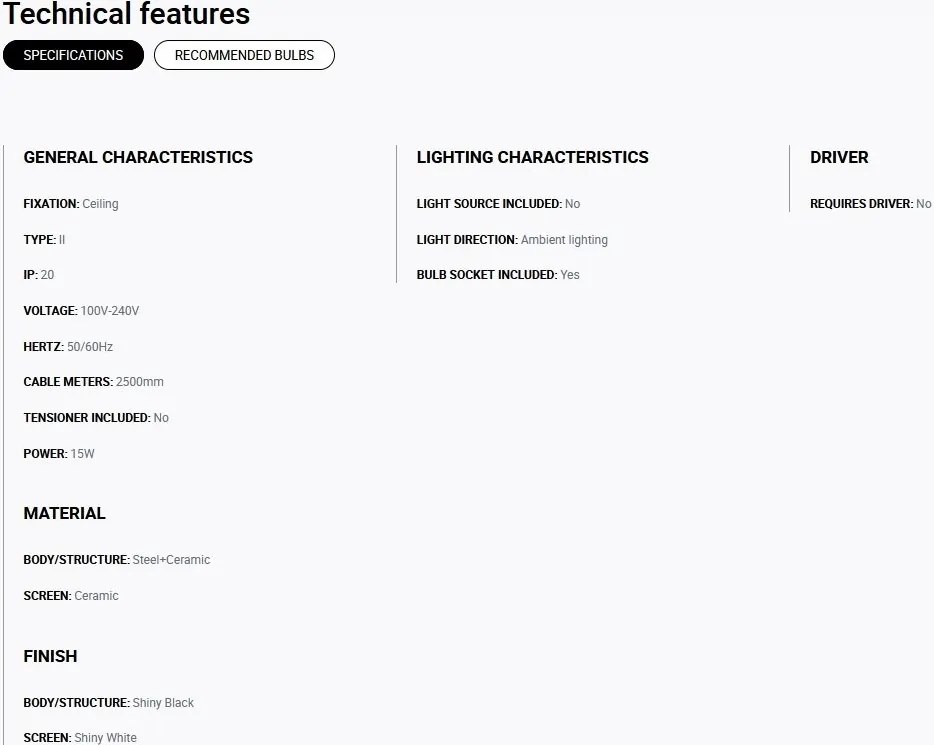Click the Technical features heading
This screenshot has width=934, height=745.
(127, 14)
